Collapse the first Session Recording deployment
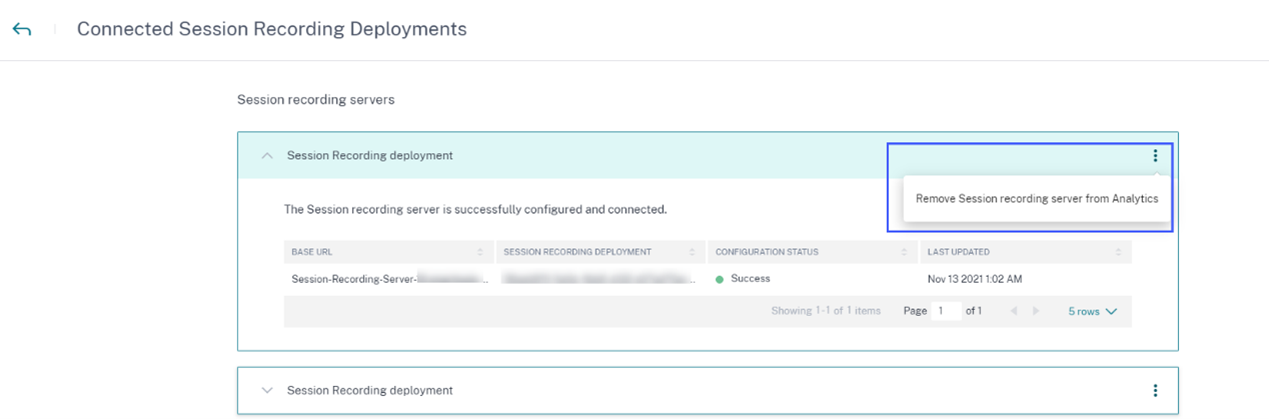1269x419 pixels. [266, 155]
